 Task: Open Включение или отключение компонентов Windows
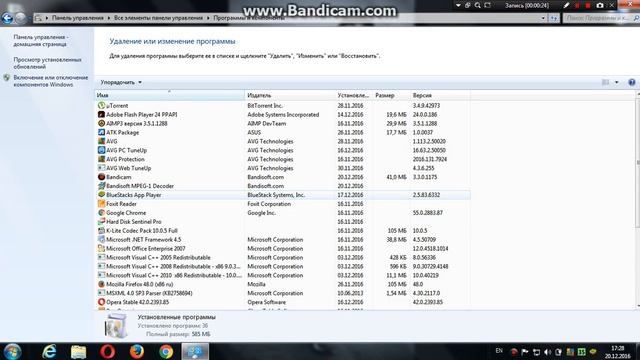[51, 81]
